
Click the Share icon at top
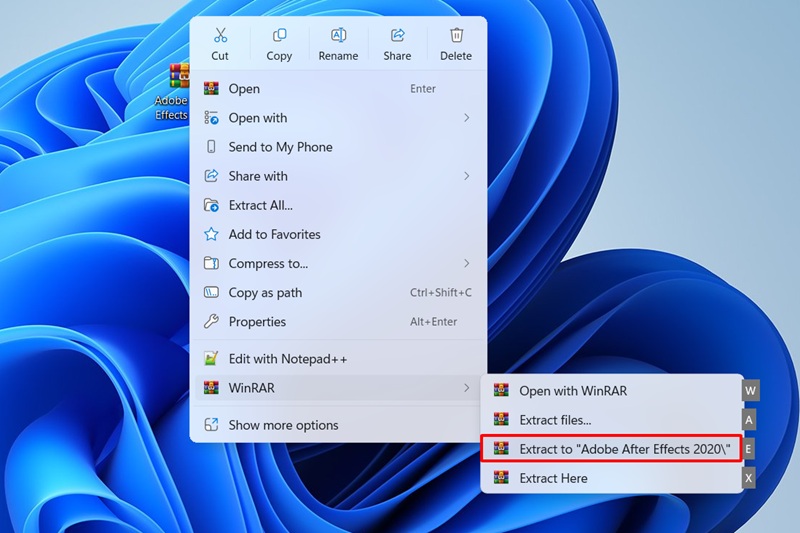point(397,35)
